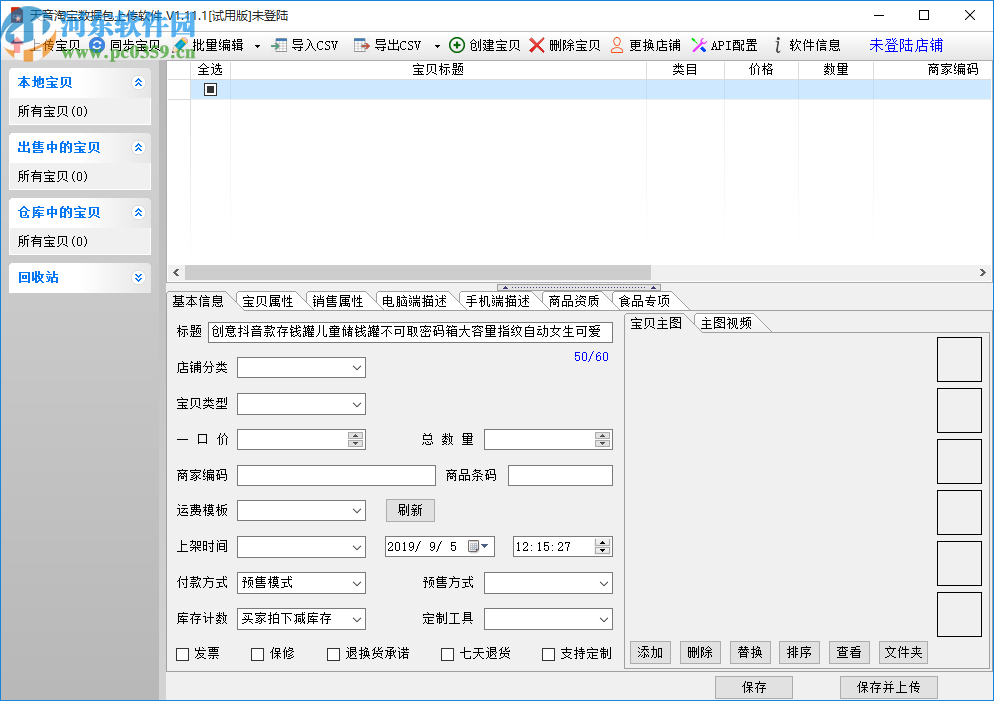
Task: Click the 删除宝贝 red X icon
Action: coord(536,45)
